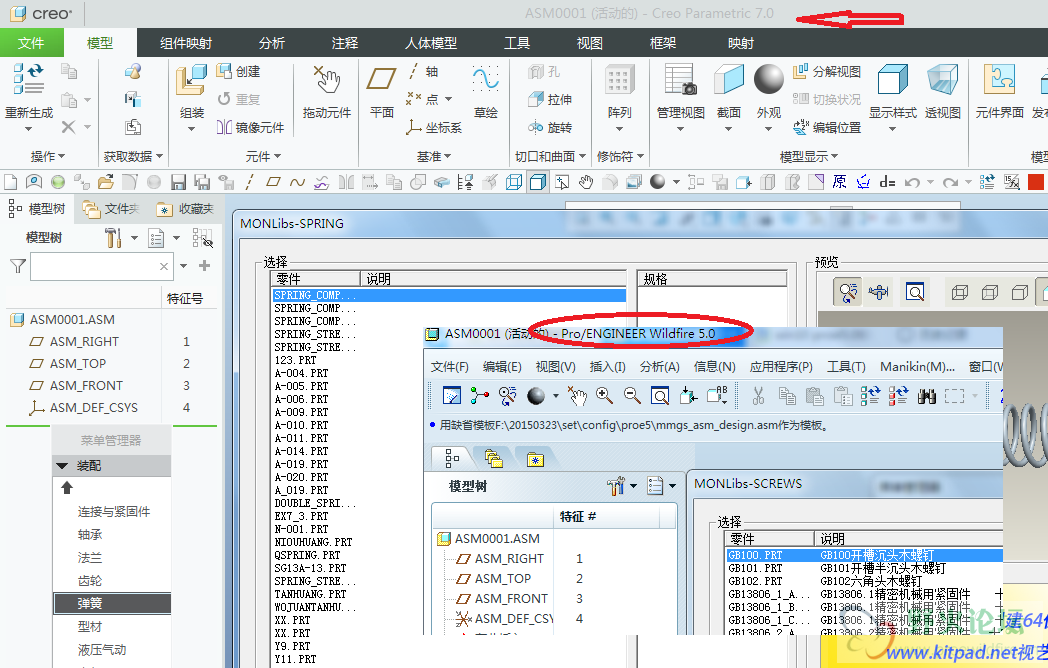Open 信息(N) menu in Pro/ENGINEER window
The image size is (1048, 668).
pos(714,366)
